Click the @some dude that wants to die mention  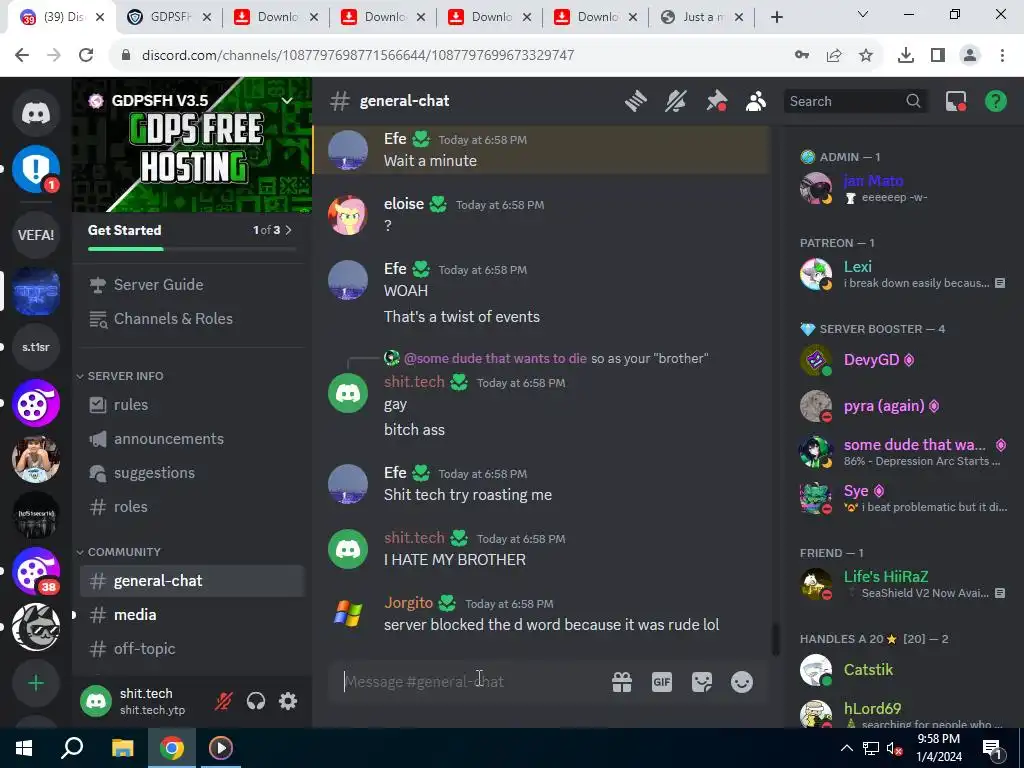495,359
